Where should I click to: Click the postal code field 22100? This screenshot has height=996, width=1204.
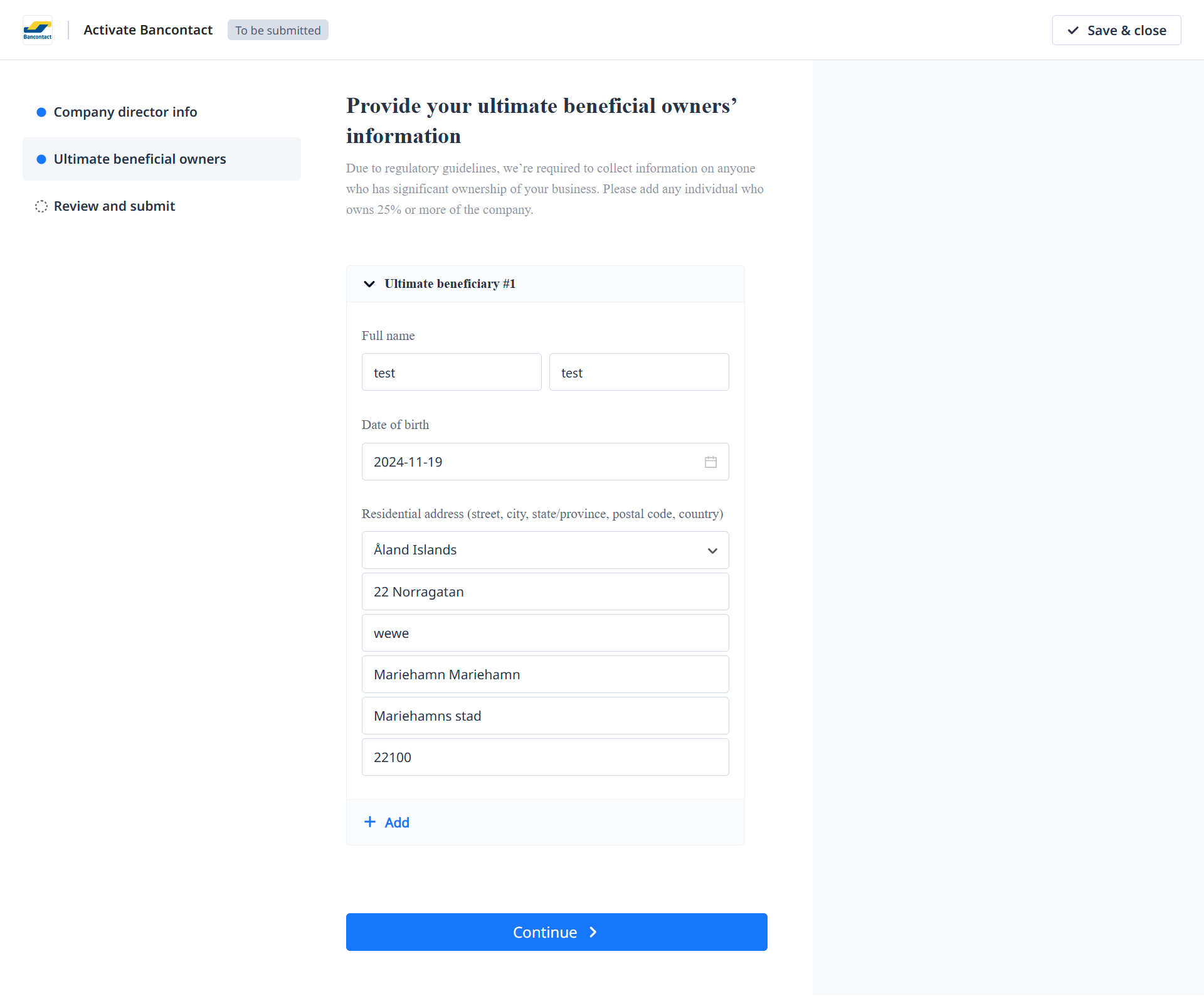[545, 757]
